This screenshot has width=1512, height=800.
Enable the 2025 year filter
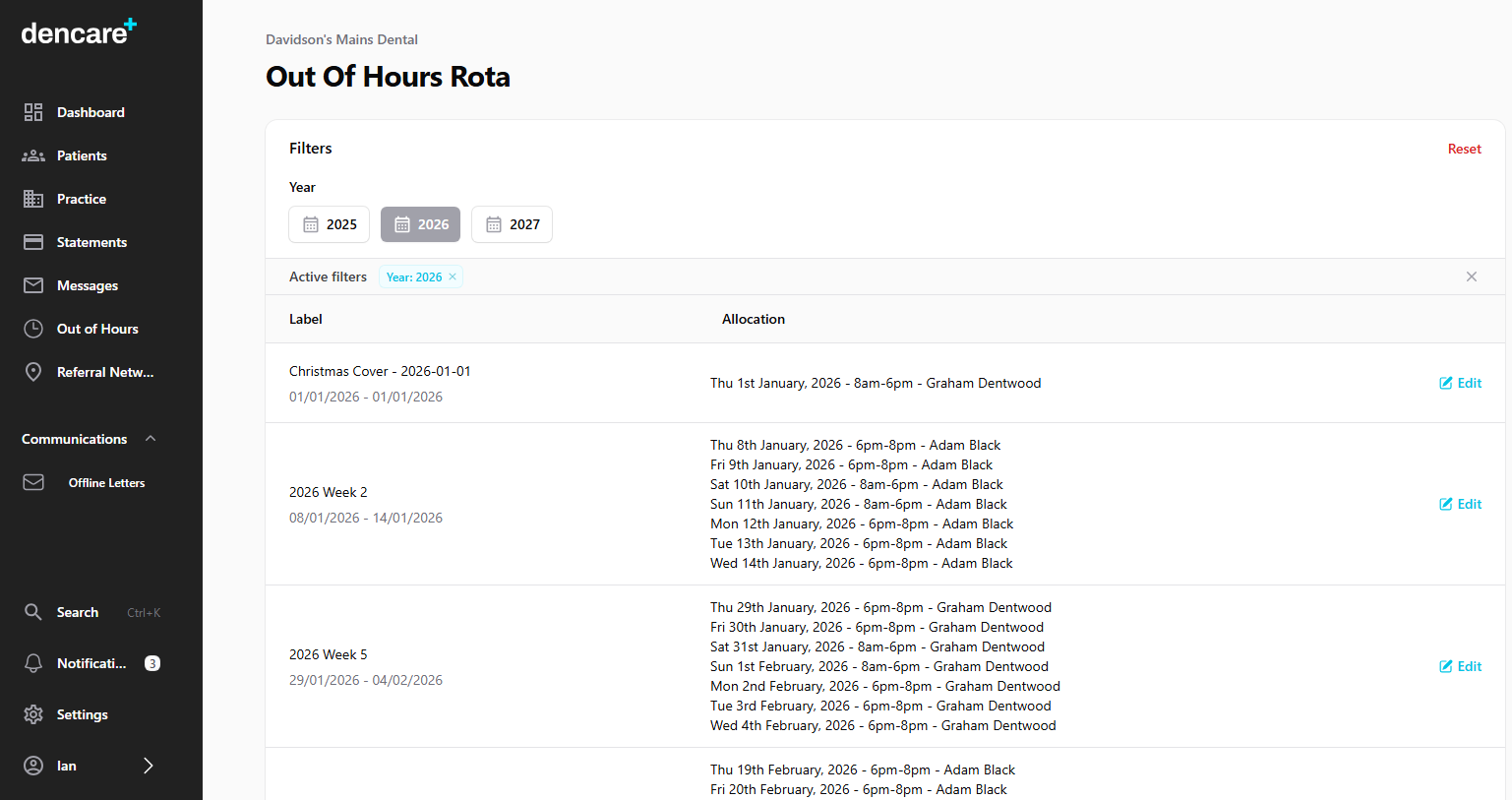(x=329, y=224)
